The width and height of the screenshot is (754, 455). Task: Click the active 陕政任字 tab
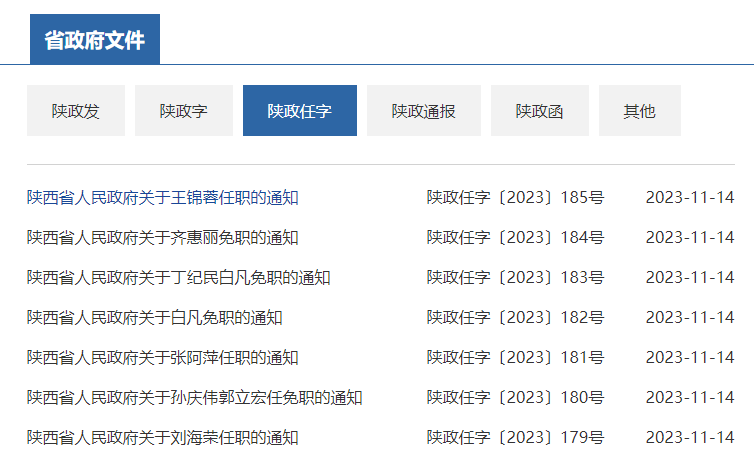(300, 111)
